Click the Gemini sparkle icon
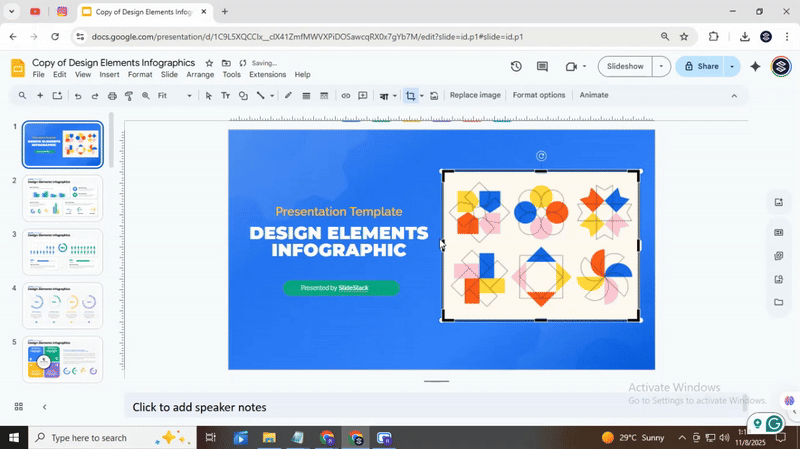The width and height of the screenshot is (800, 449). (x=755, y=67)
